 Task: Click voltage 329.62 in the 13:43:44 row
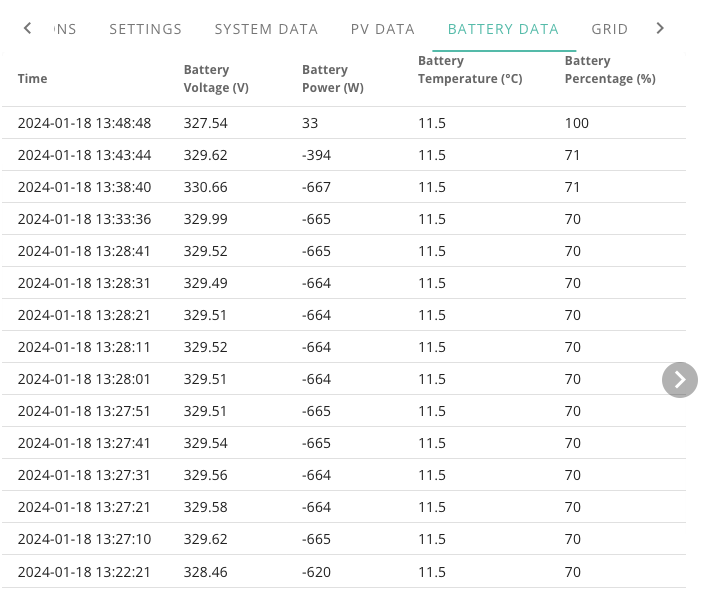point(205,155)
